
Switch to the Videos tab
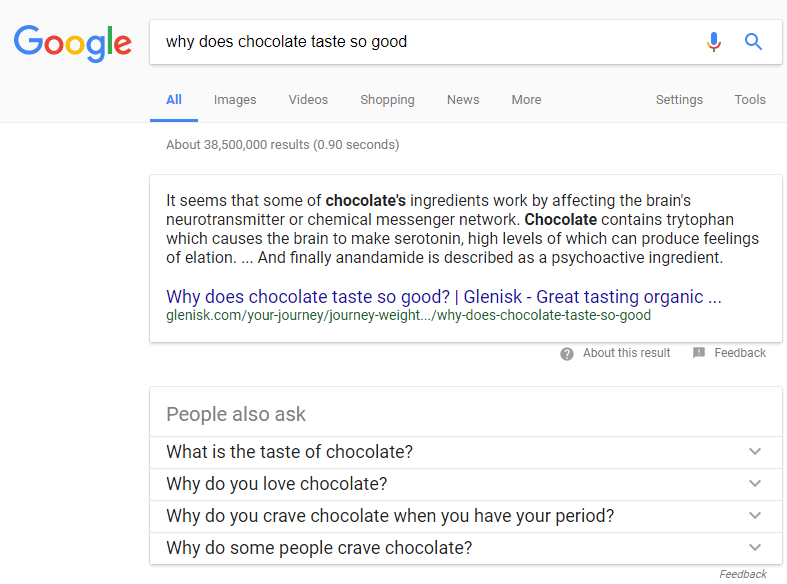click(x=308, y=100)
